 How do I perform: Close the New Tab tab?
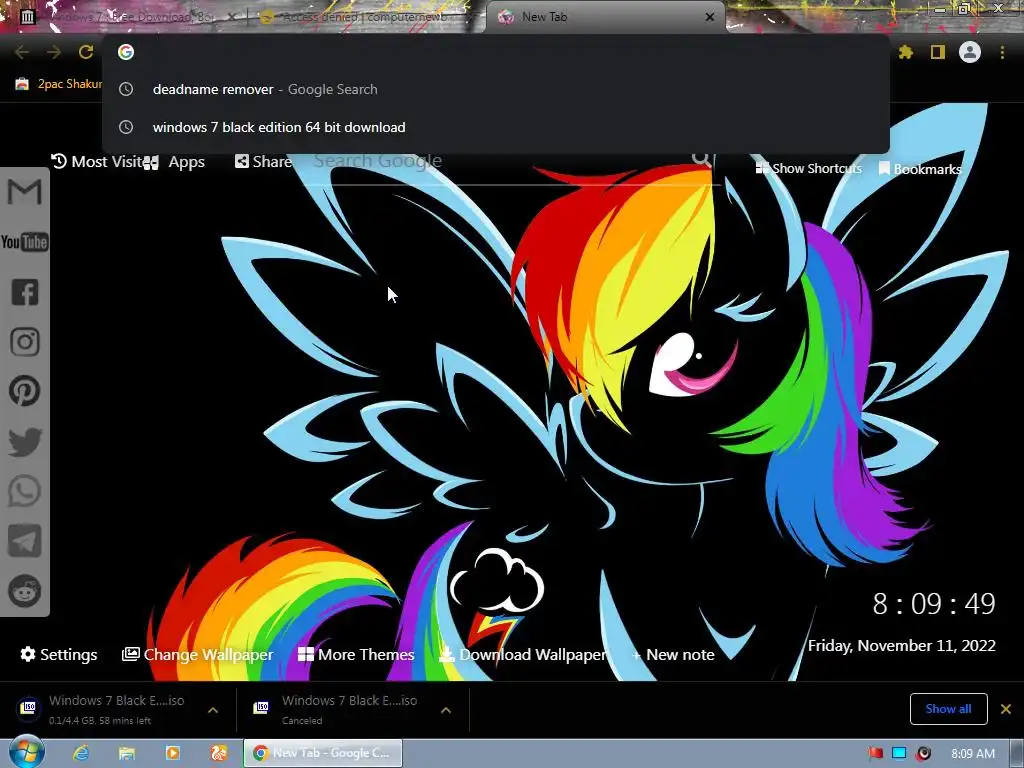[710, 17]
